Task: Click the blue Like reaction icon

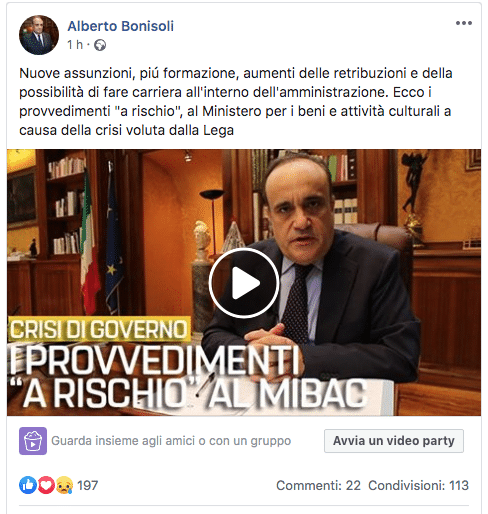Action: click(x=28, y=485)
